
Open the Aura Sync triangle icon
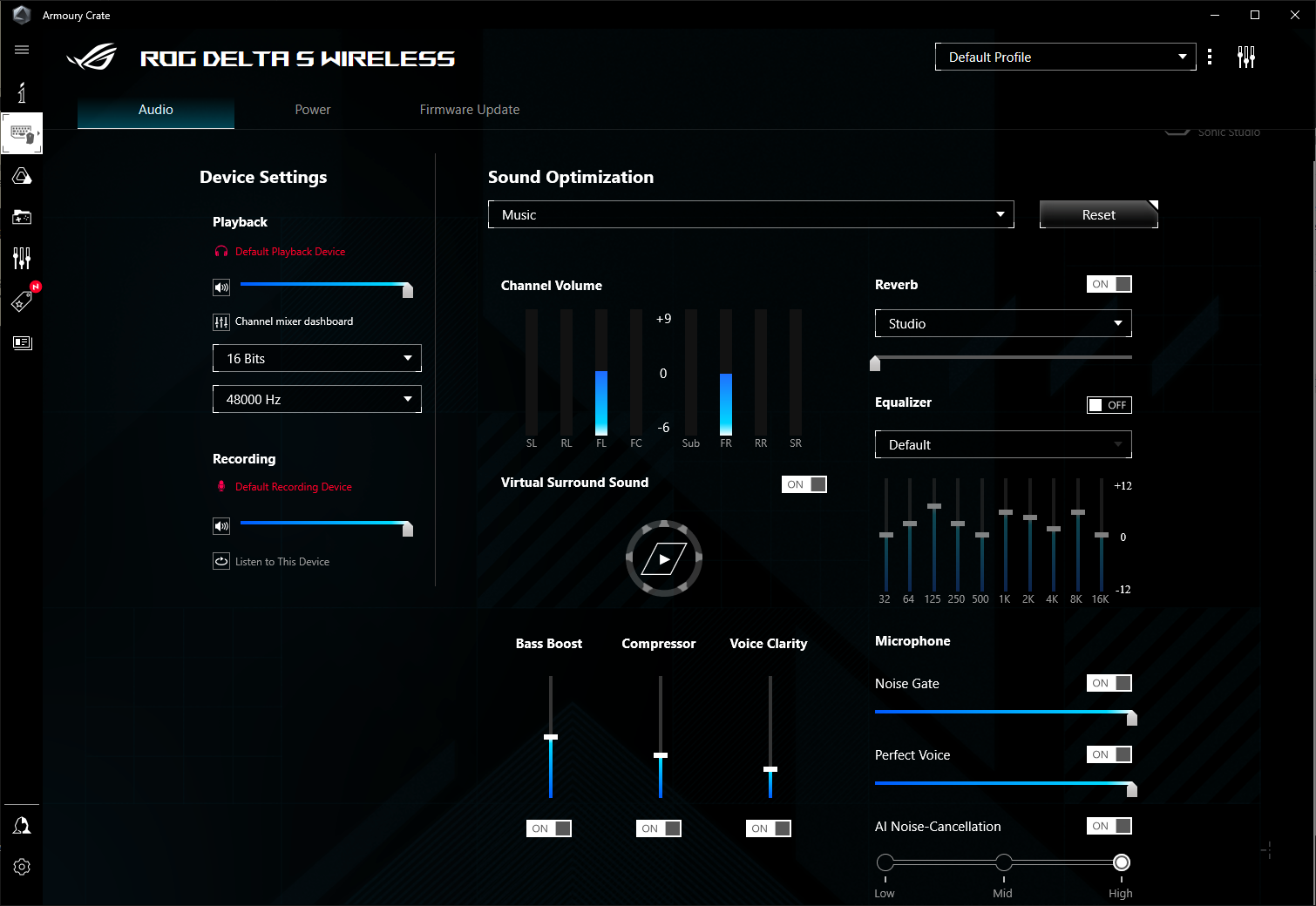[22, 176]
